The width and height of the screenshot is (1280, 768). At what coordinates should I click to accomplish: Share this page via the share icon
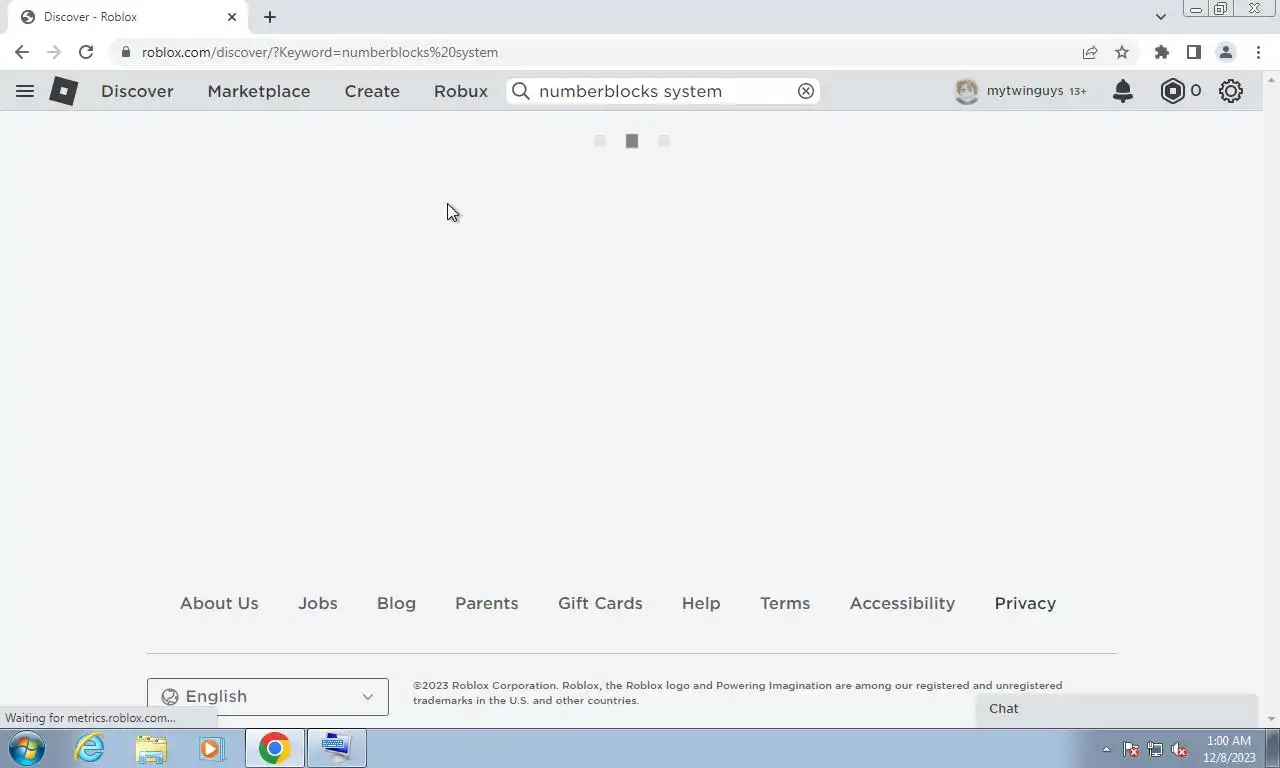point(1090,52)
